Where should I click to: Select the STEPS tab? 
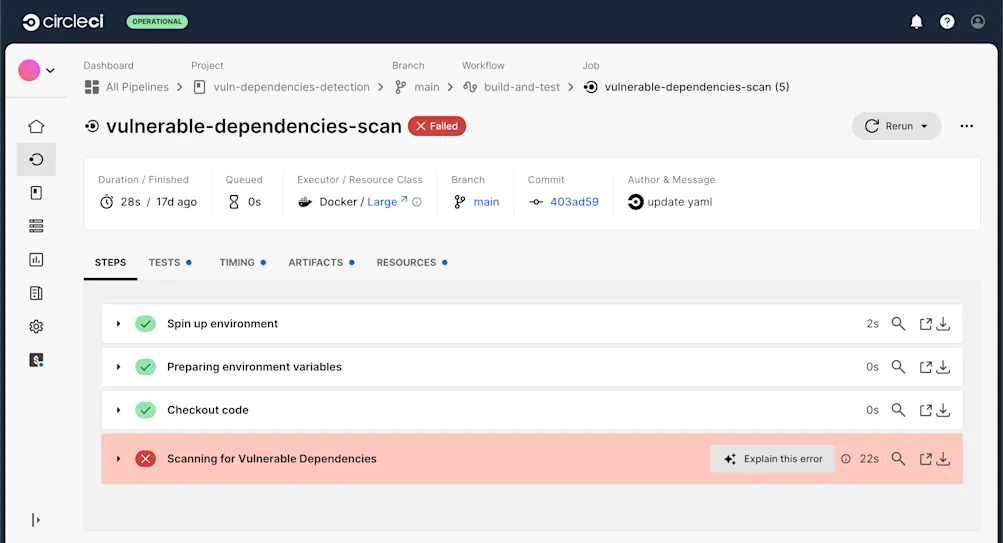[111, 262]
